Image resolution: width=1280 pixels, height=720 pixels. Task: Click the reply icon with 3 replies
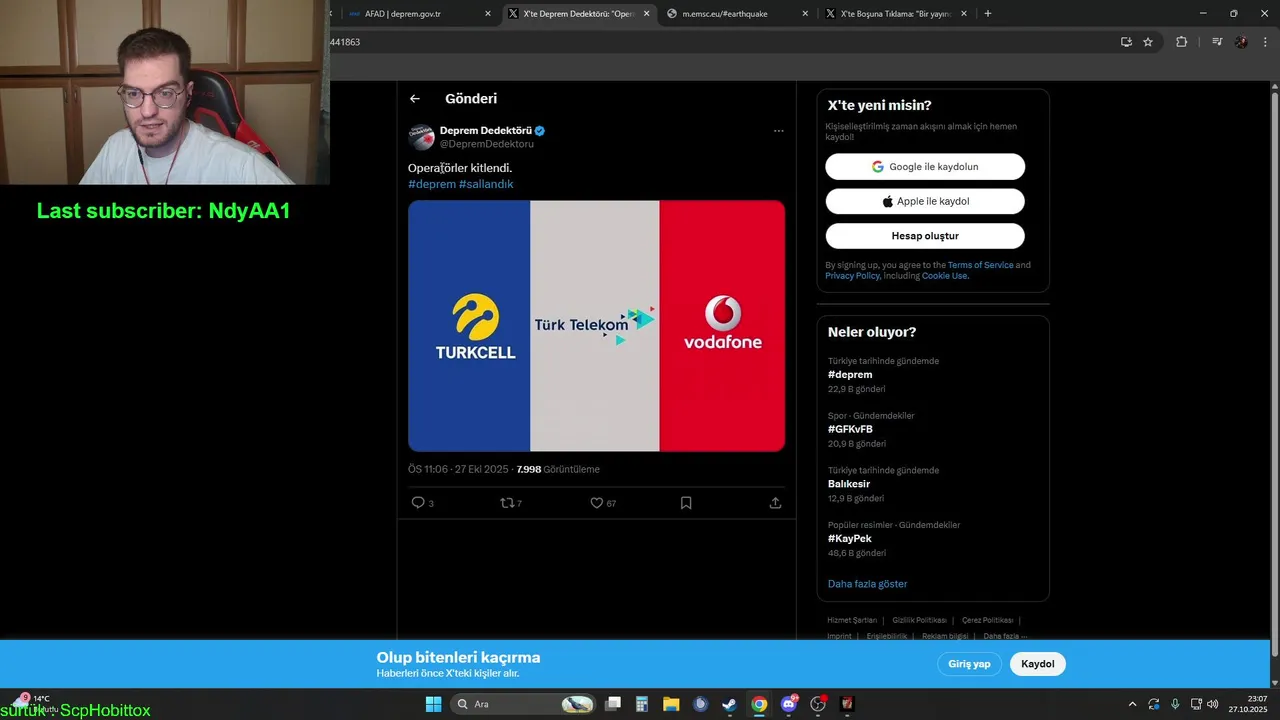pos(418,503)
